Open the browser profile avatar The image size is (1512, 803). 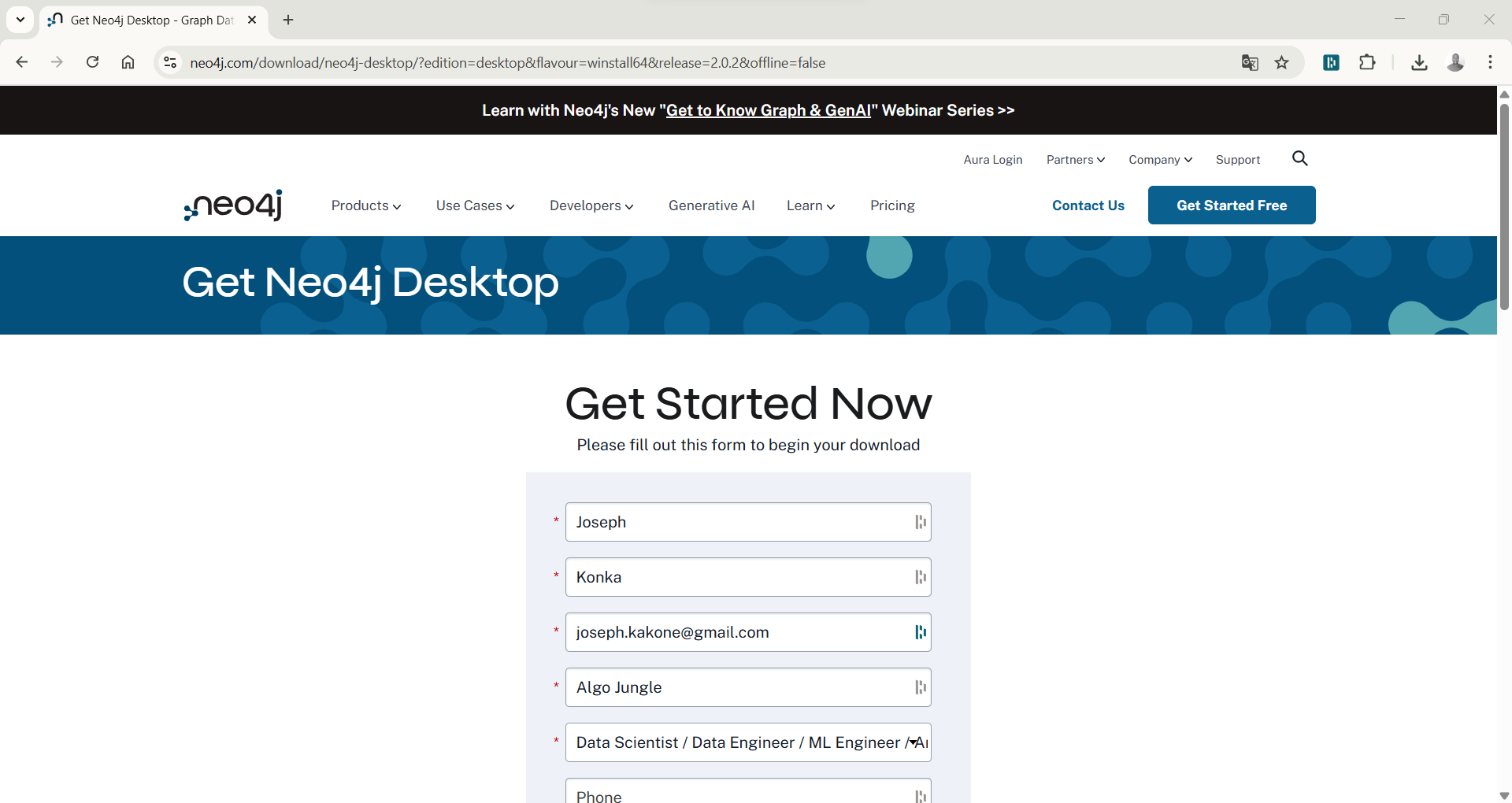coord(1455,62)
